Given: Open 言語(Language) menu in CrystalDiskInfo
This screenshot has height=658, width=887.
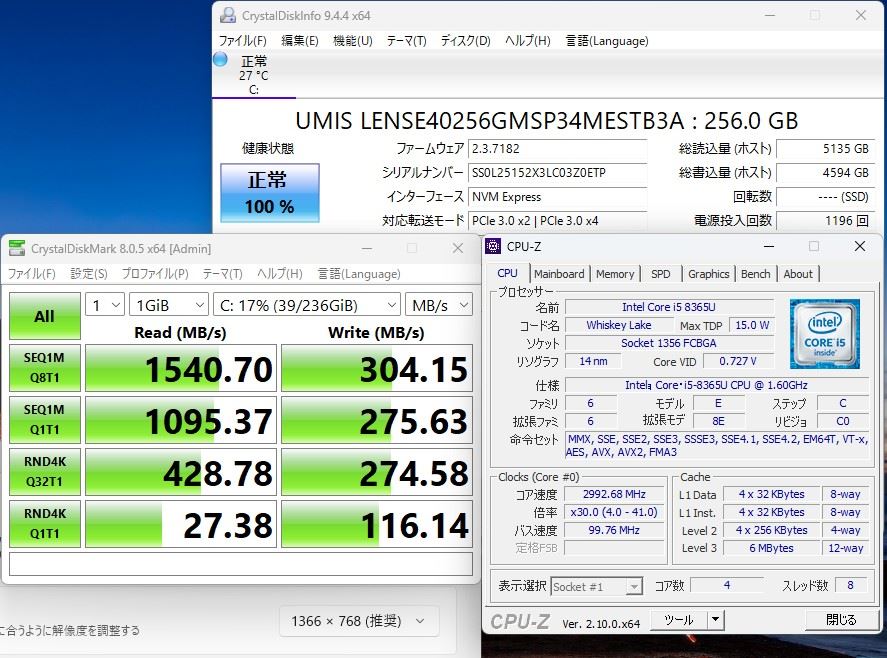Looking at the screenshot, I should (607, 41).
